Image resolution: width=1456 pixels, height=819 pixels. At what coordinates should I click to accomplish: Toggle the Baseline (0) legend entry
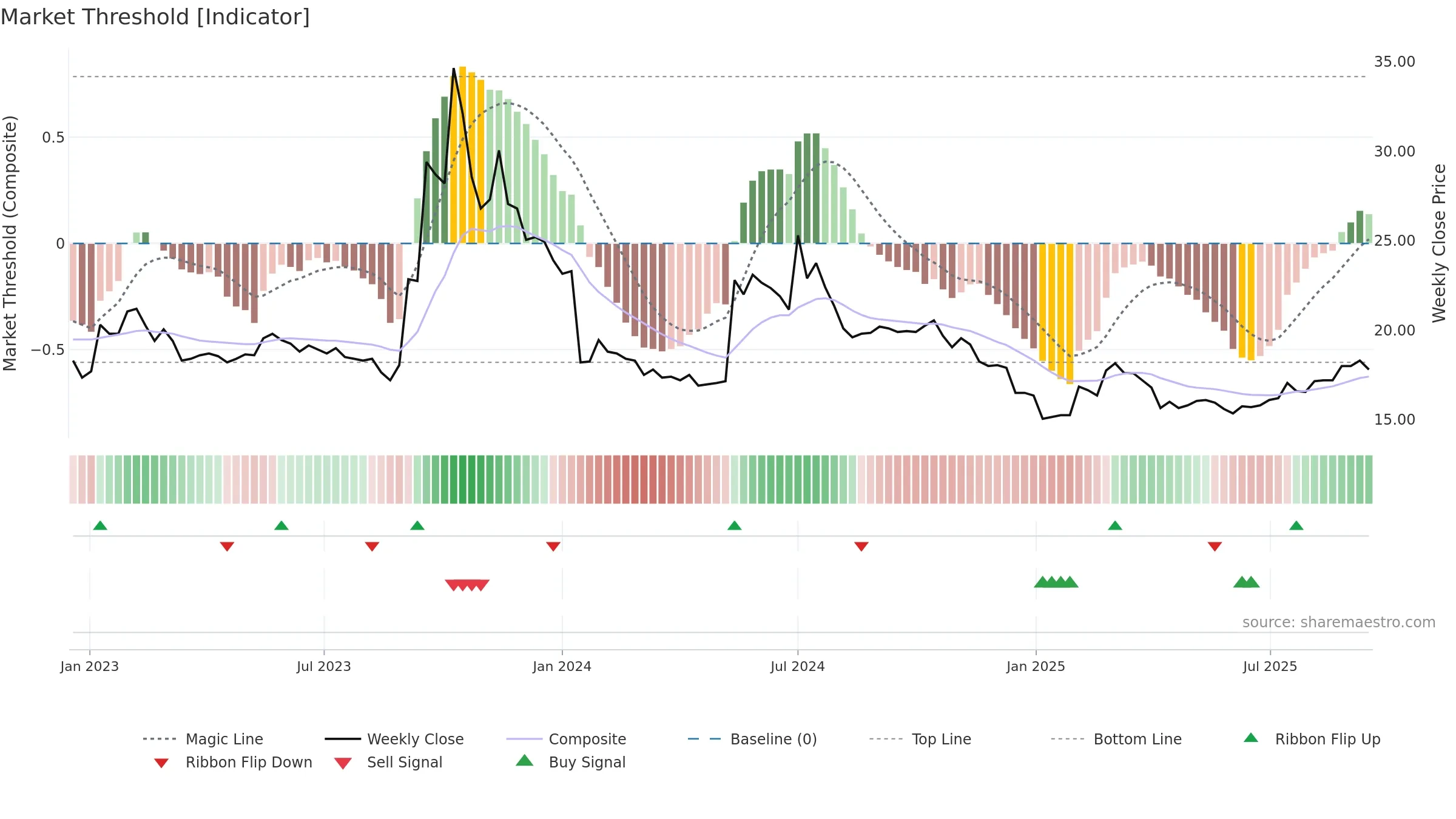point(752,739)
